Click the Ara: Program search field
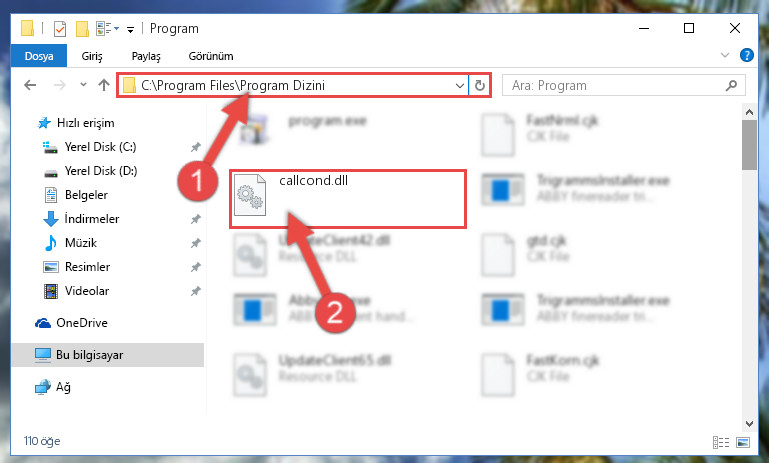This screenshot has height=463, width=769. pyautogui.click(x=615, y=85)
